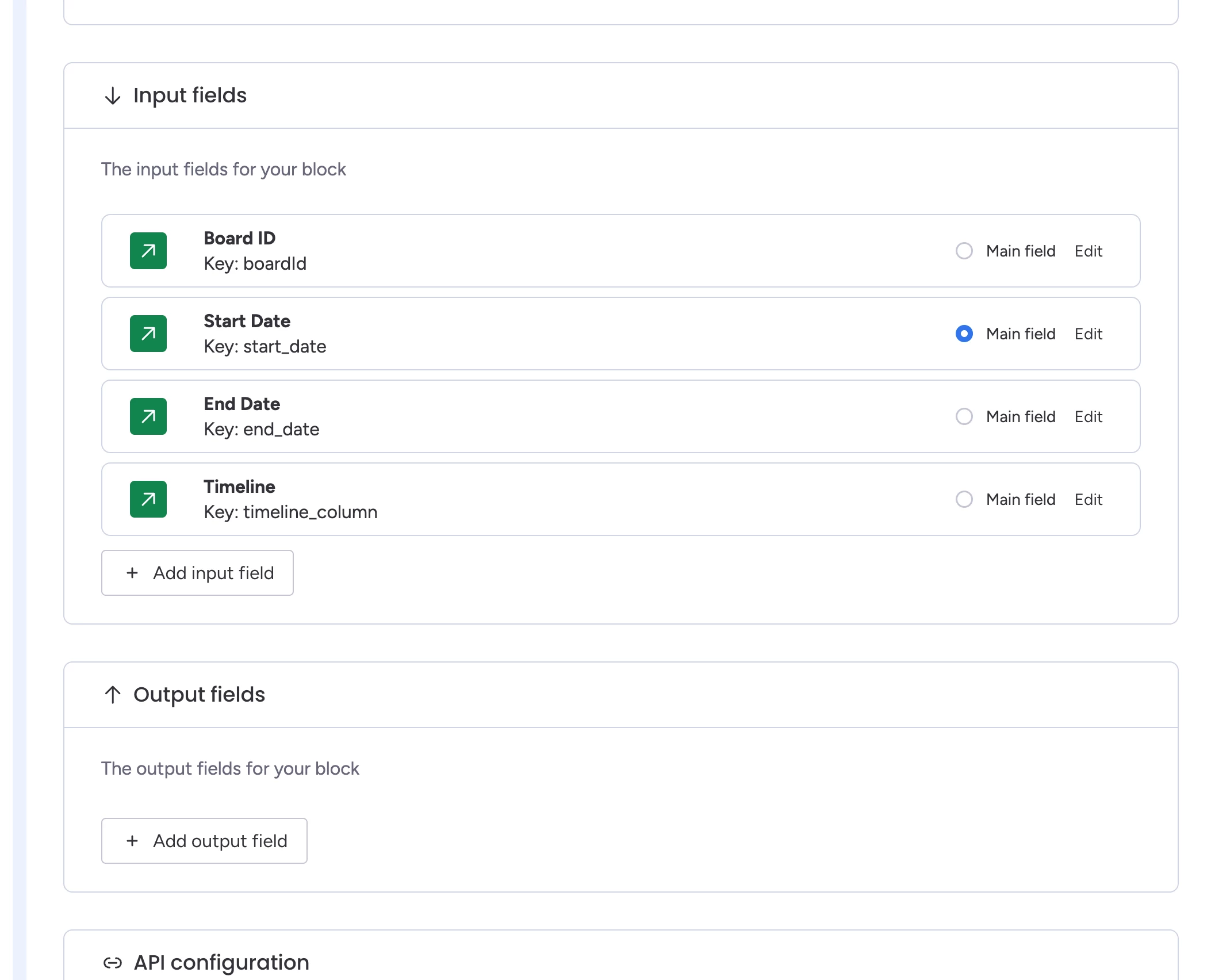Screen dimensions: 1211x980
Task: Open Edit for the Timeline field
Action: click(1088, 499)
